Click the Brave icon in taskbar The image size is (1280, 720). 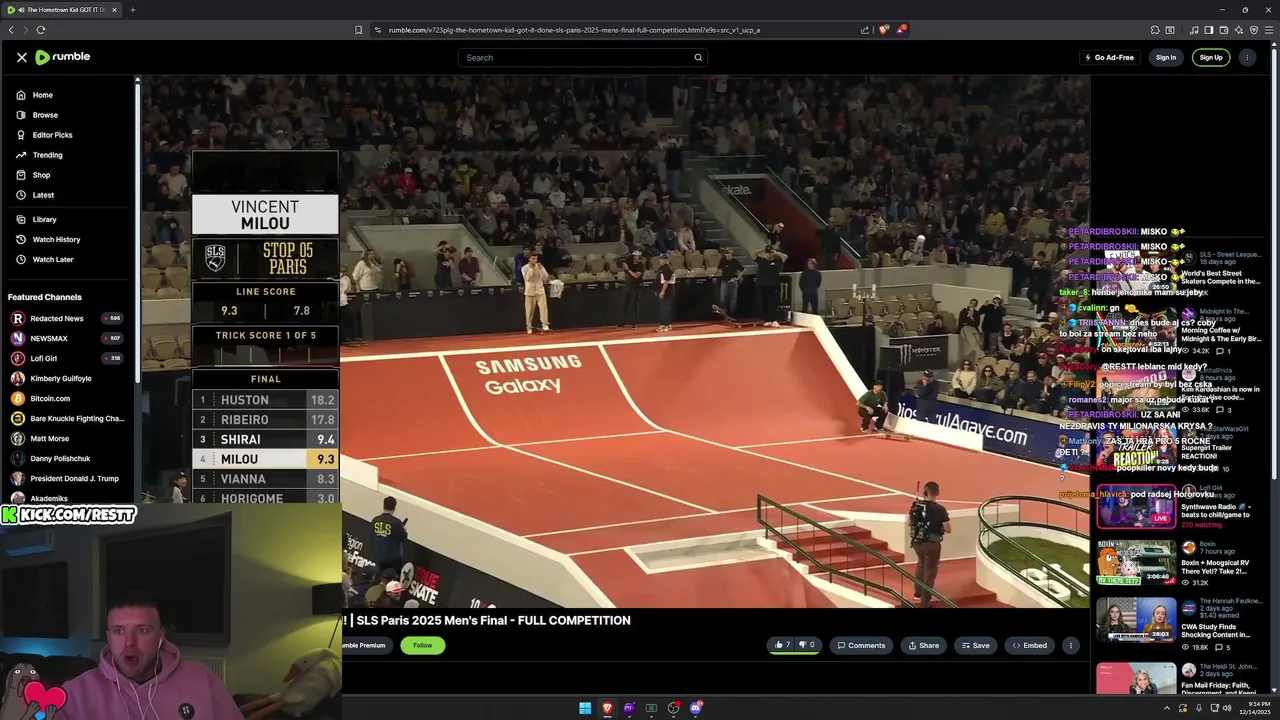607,708
